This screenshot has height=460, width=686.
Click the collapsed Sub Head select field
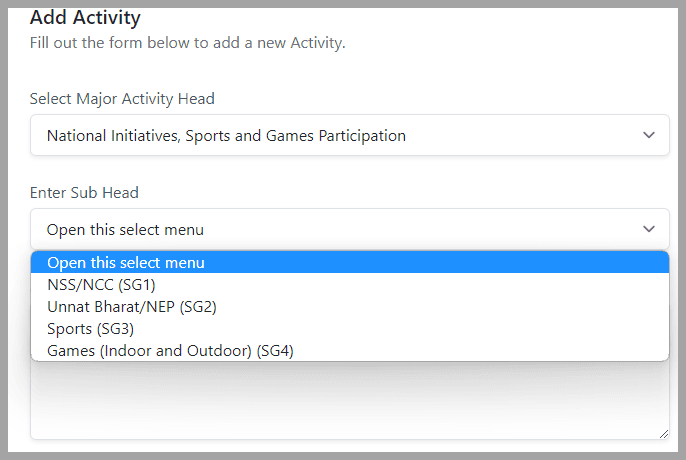point(350,229)
